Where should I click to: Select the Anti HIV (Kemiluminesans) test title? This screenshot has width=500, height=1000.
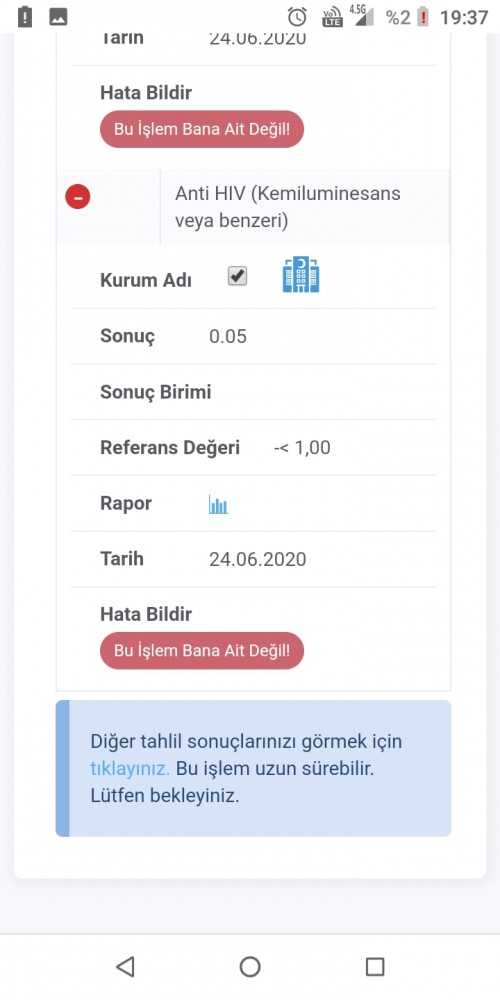288,207
